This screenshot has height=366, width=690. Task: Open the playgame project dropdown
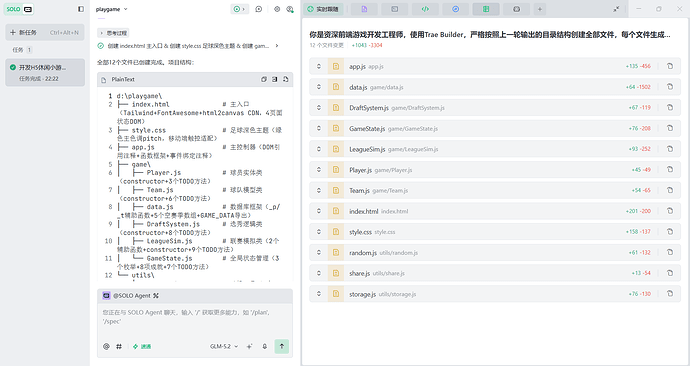pos(111,9)
